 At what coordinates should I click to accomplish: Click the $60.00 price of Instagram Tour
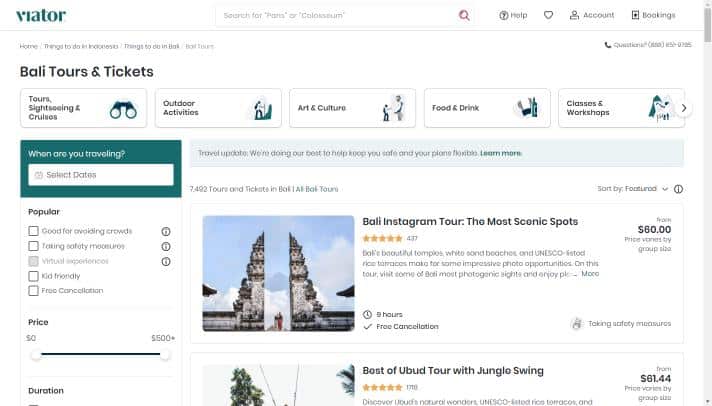pos(654,230)
